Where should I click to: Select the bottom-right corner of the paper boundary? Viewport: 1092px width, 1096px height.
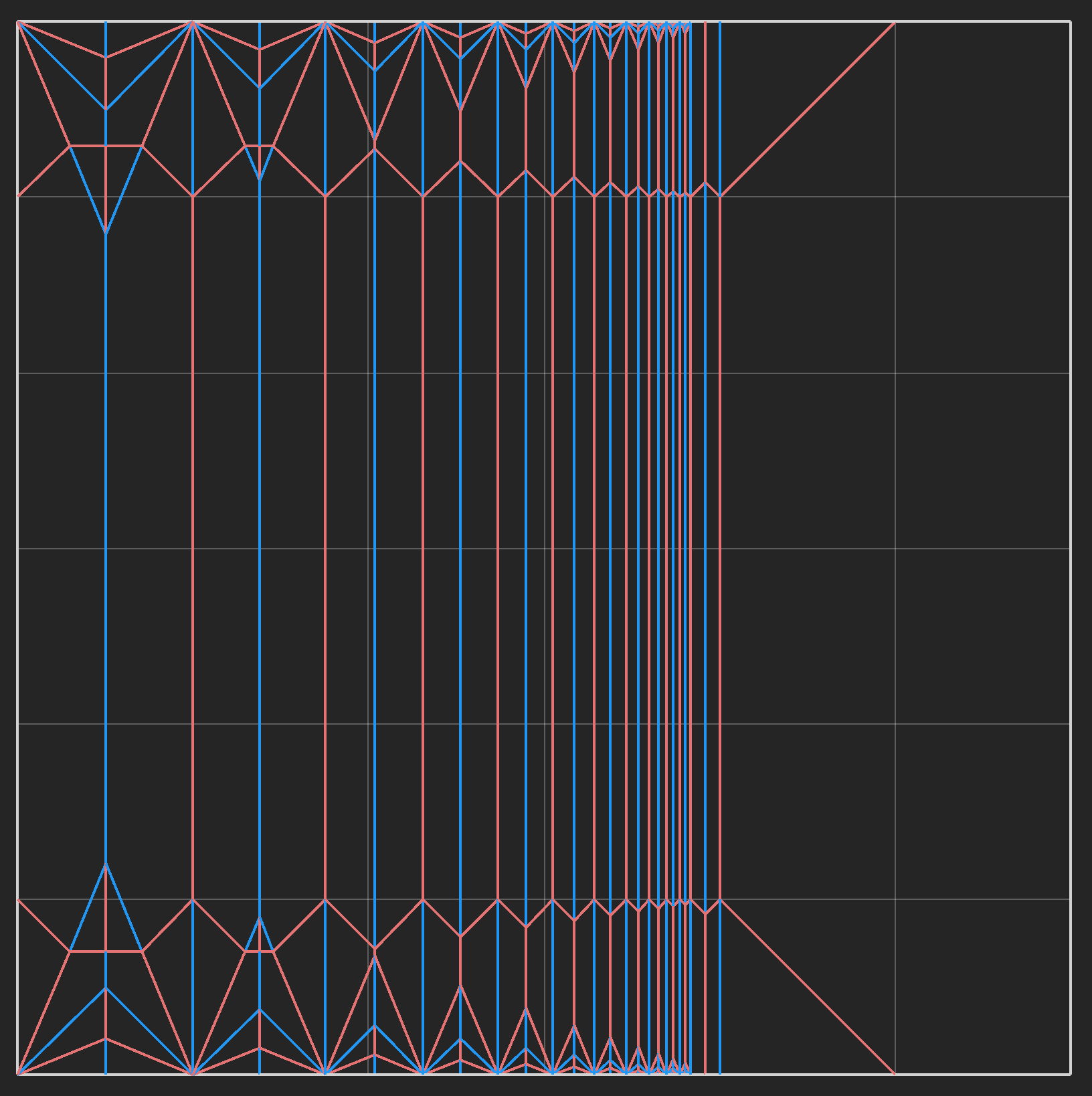[1071, 1074]
